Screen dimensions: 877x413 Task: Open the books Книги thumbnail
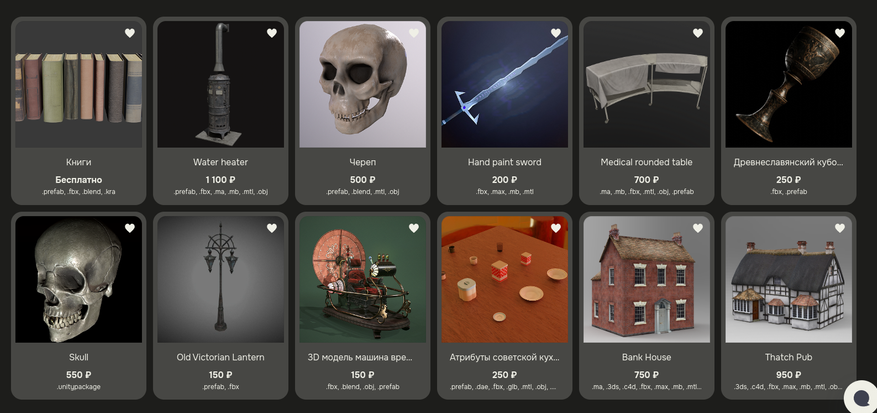(x=78, y=85)
